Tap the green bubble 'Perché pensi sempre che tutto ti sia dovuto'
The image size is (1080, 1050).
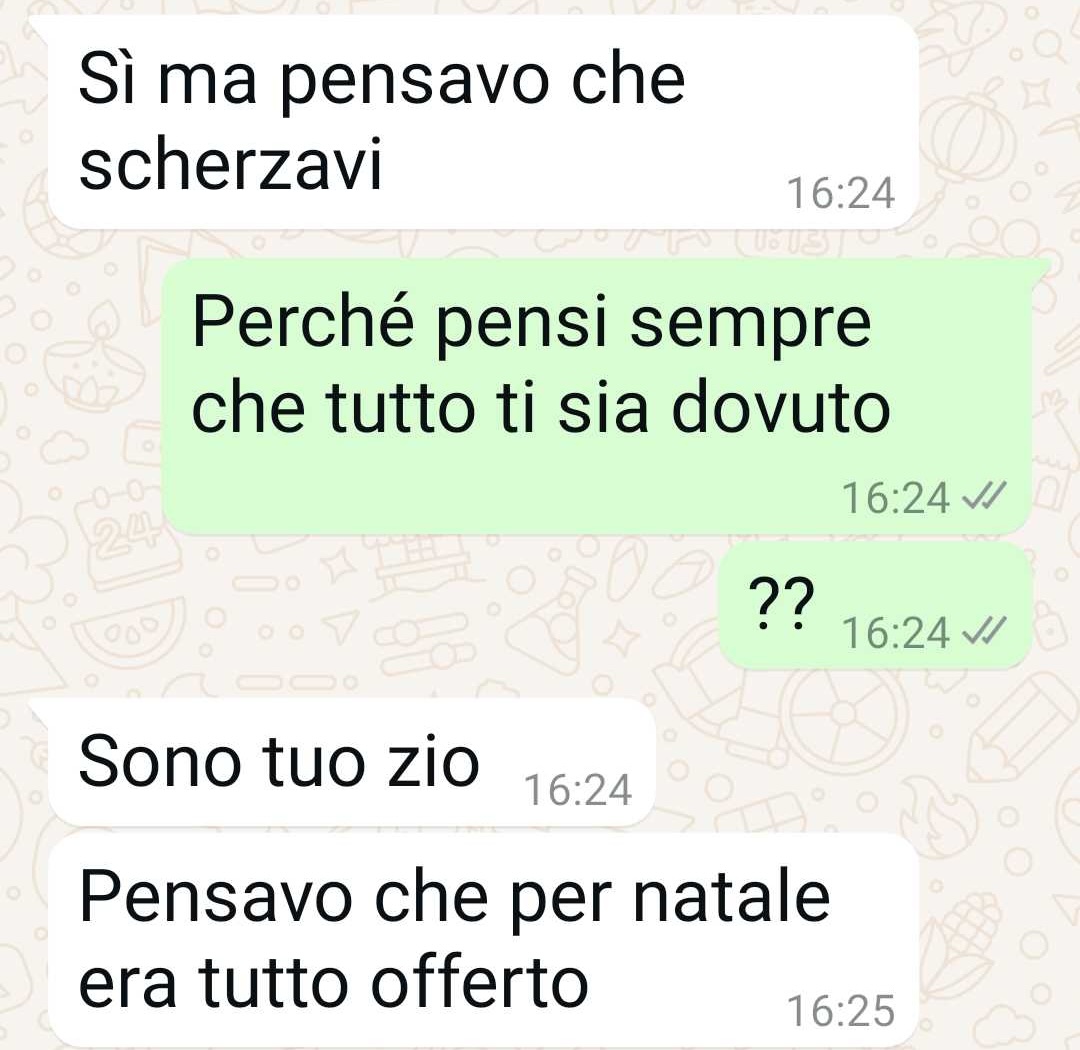598,396
